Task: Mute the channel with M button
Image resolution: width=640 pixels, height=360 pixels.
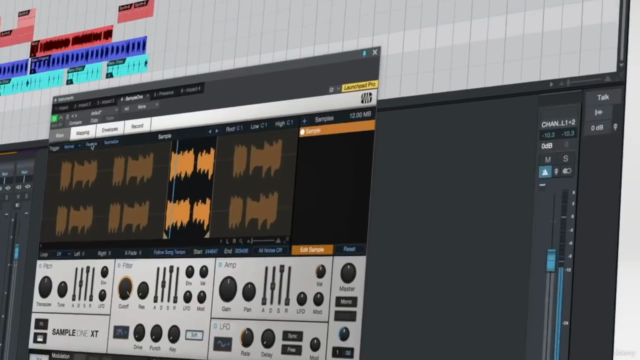Action: (548, 160)
